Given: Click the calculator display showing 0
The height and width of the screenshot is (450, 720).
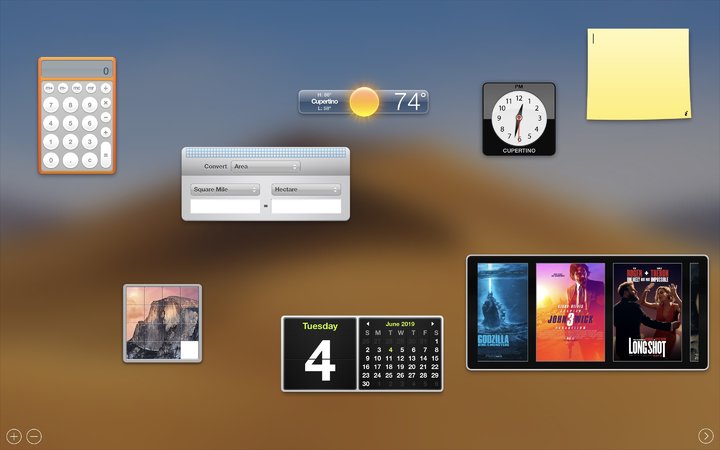Looking at the screenshot, I should click(77, 70).
